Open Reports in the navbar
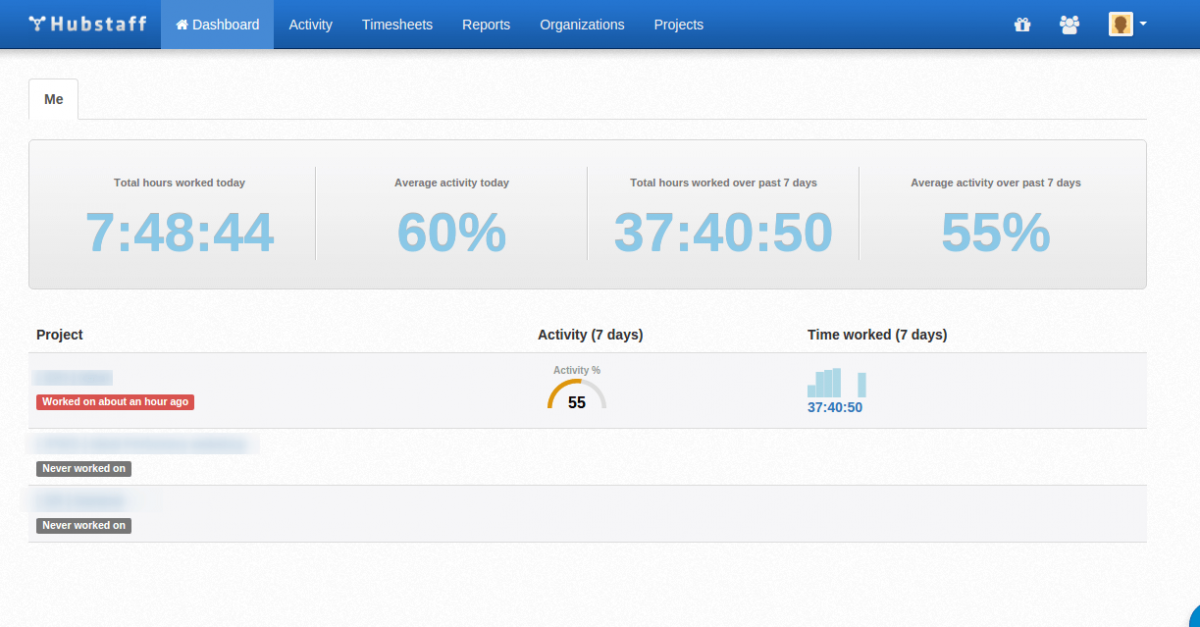 pyautogui.click(x=486, y=24)
